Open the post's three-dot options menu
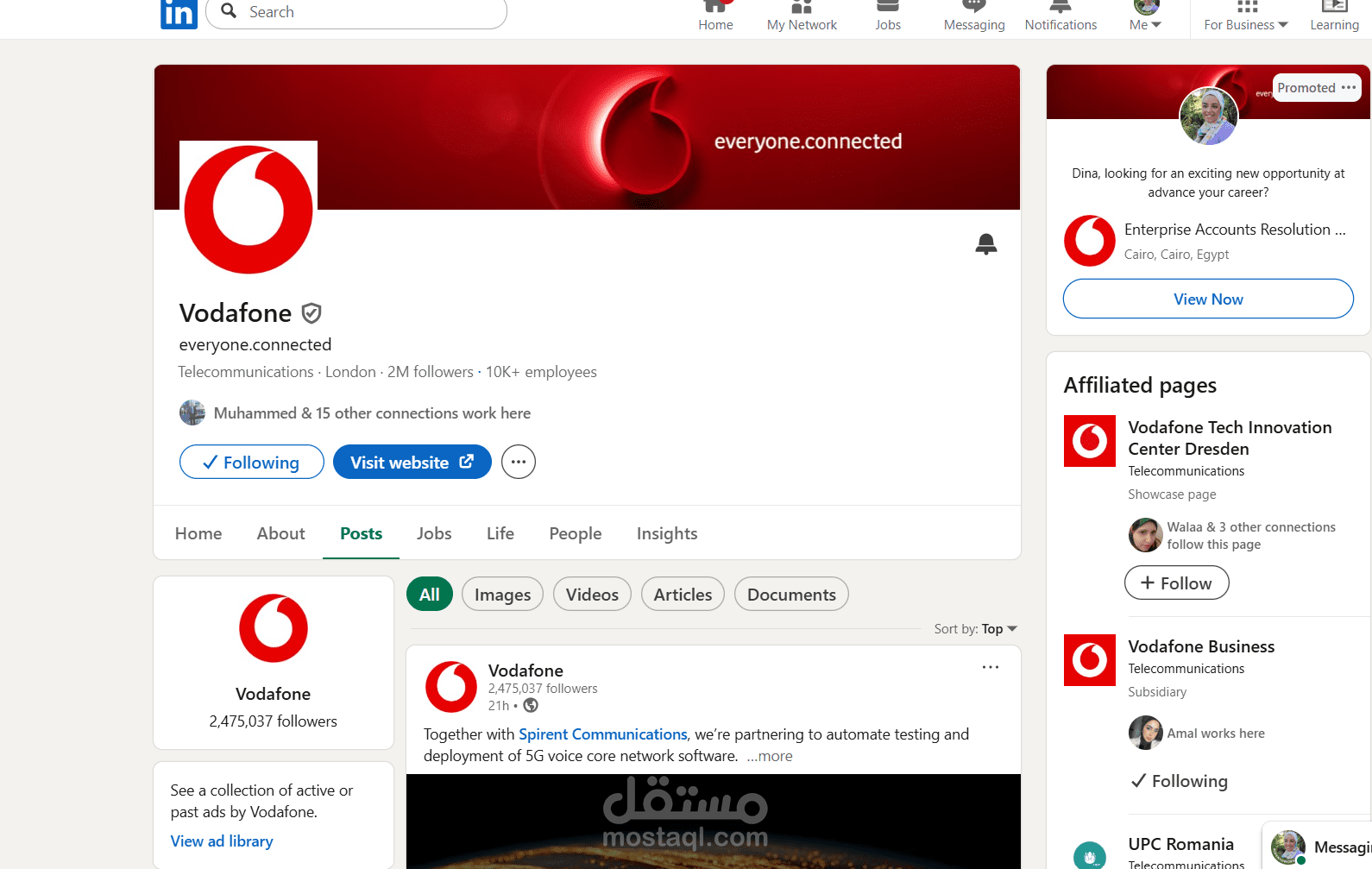This screenshot has width=1372, height=869. click(991, 667)
